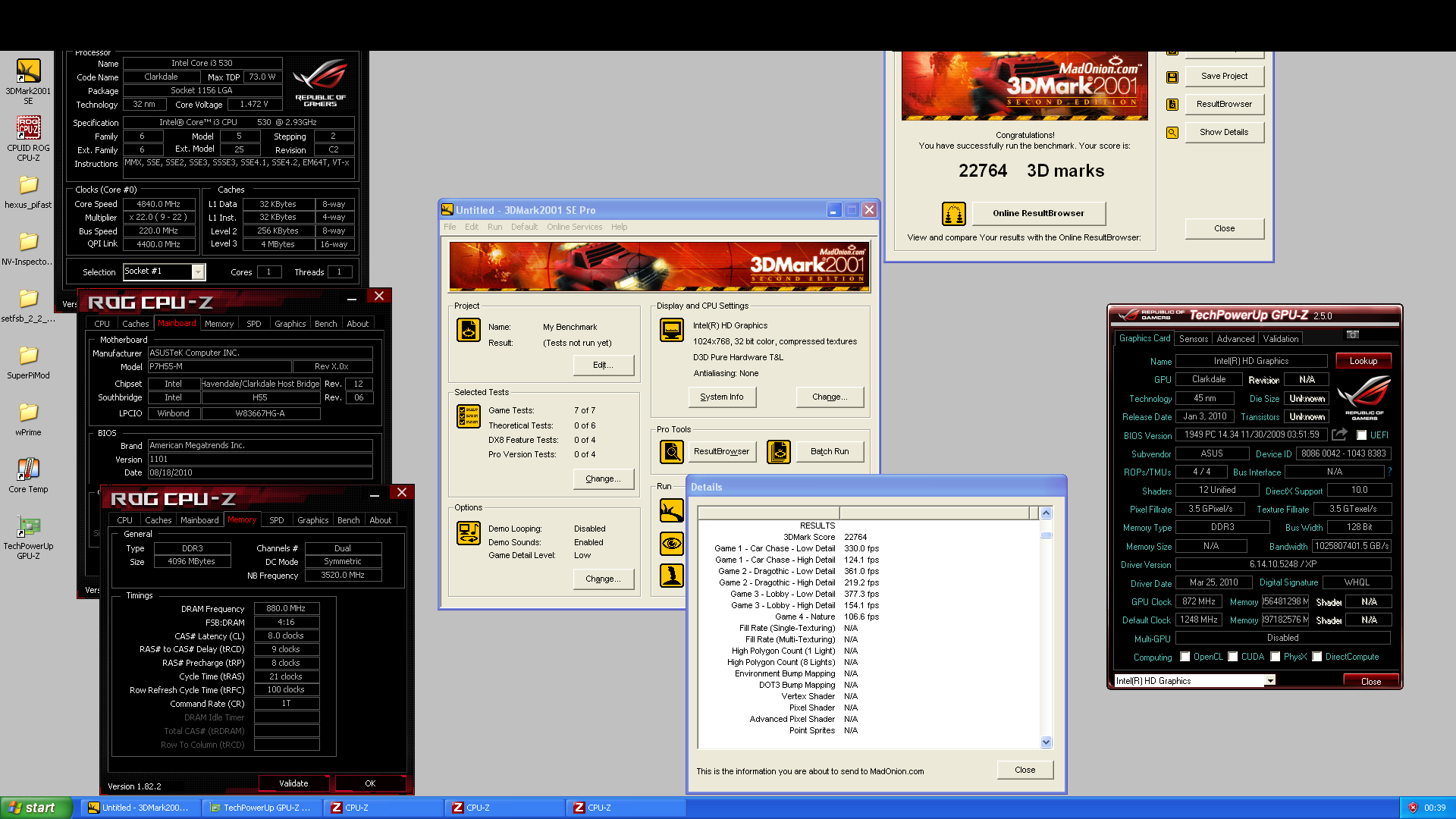Toggle the OpenCL checkbox

click(x=1185, y=657)
